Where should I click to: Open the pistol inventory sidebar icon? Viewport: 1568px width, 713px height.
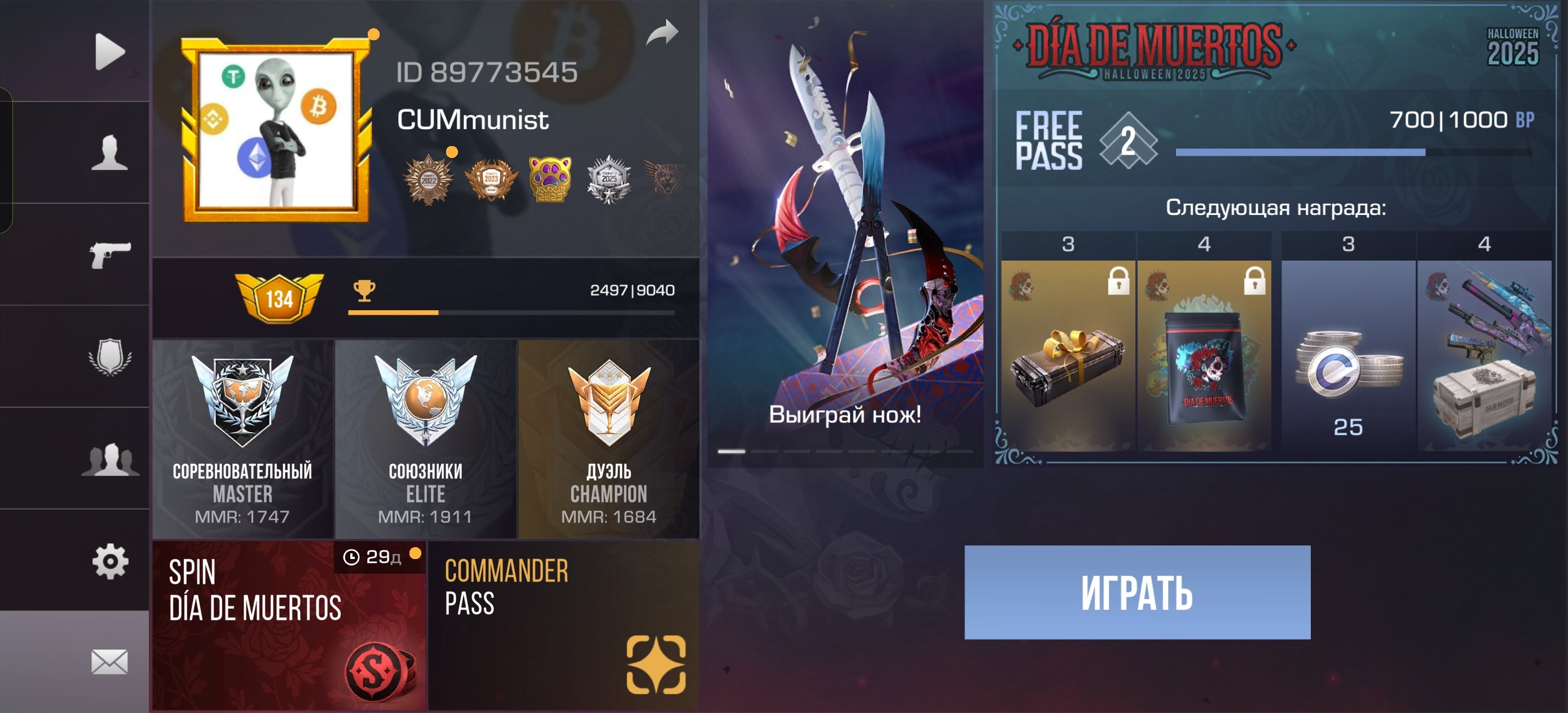(109, 254)
